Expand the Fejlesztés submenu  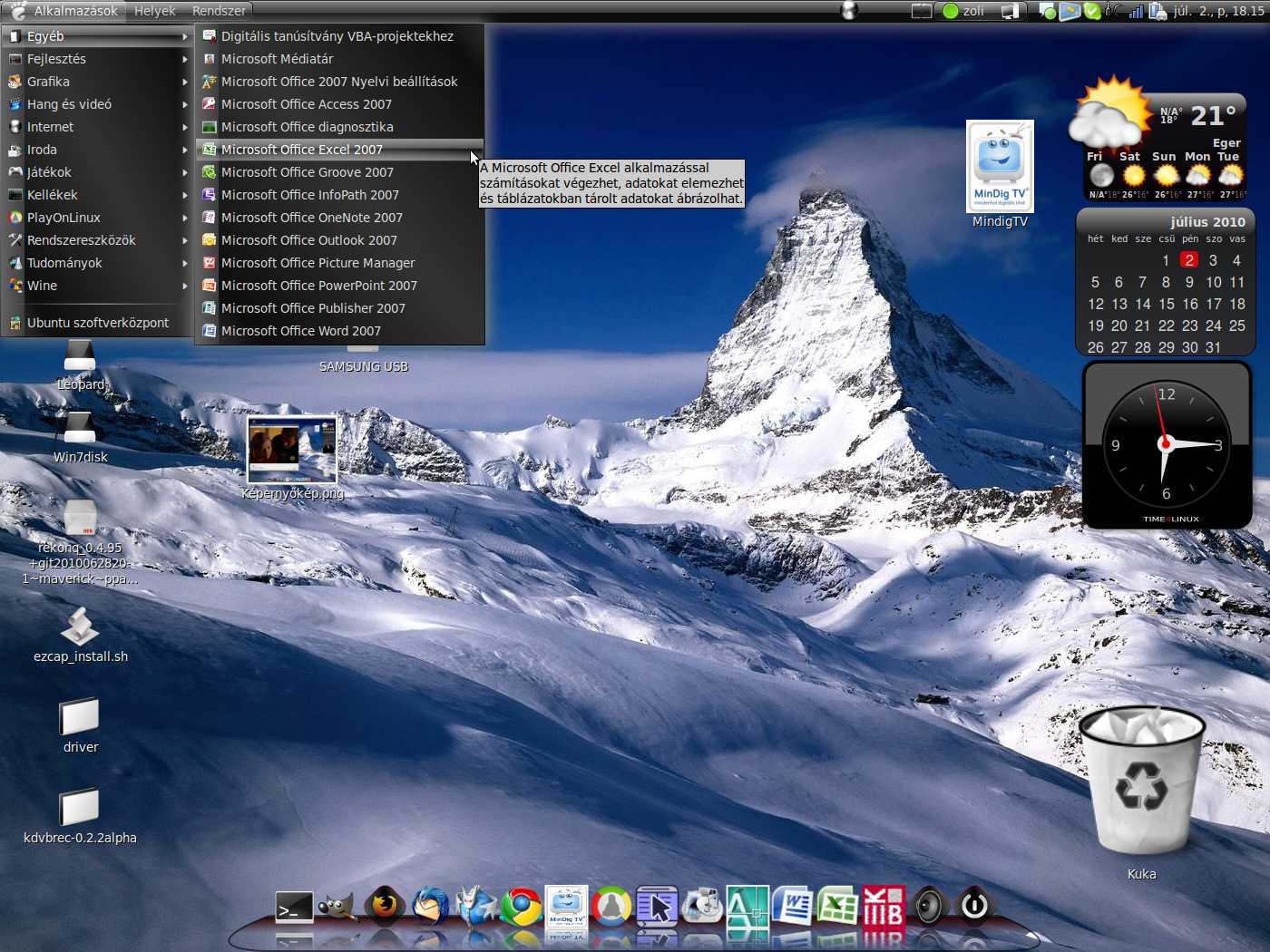[x=98, y=59]
